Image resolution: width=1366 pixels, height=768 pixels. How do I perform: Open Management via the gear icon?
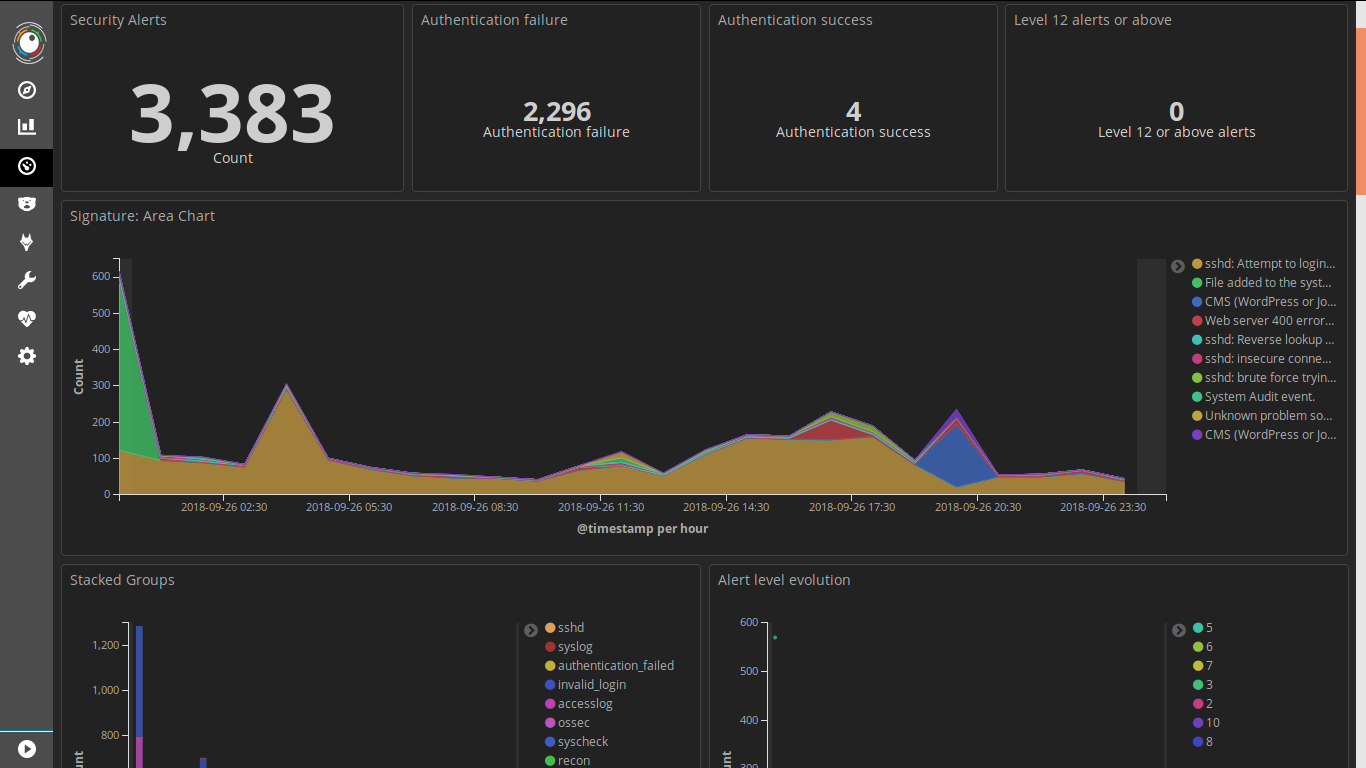tap(27, 356)
